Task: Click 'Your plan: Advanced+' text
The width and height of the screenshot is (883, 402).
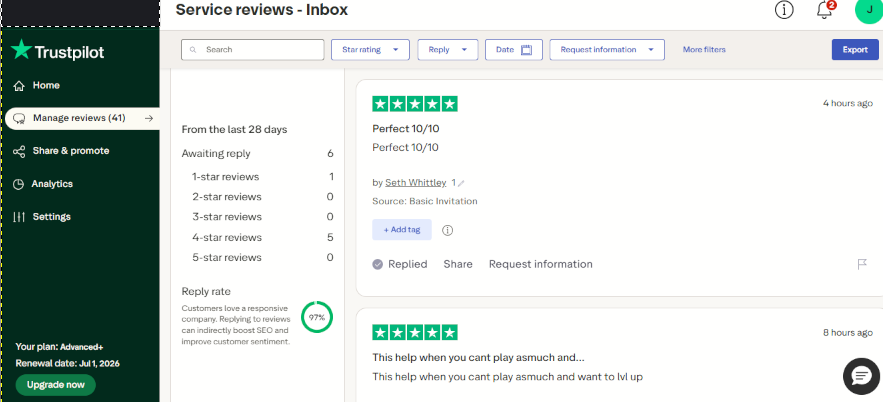Action: tap(59, 347)
